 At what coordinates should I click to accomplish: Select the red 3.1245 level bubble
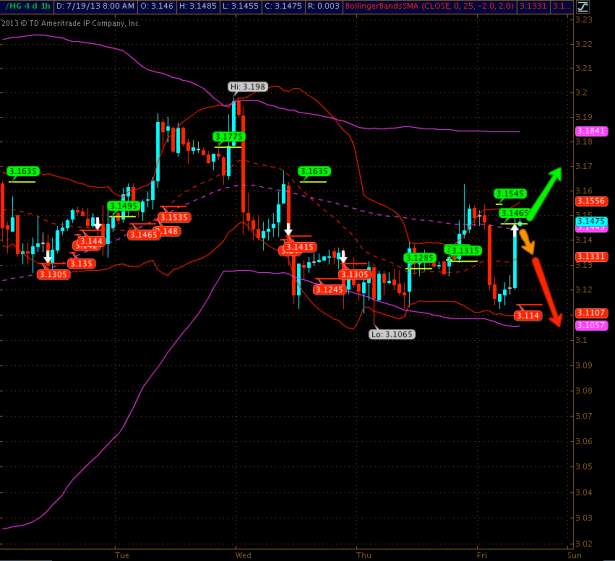329,289
